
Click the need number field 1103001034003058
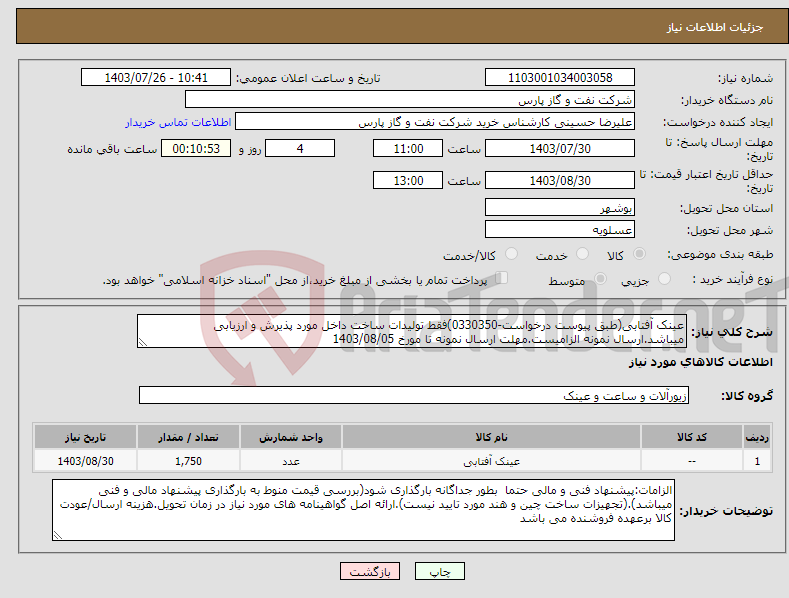(x=560, y=78)
